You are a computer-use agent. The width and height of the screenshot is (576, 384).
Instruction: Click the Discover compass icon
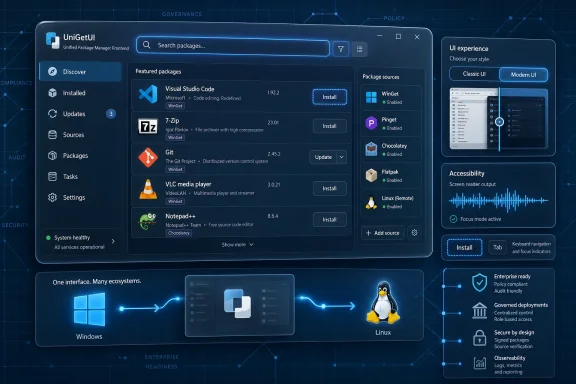(53, 72)
